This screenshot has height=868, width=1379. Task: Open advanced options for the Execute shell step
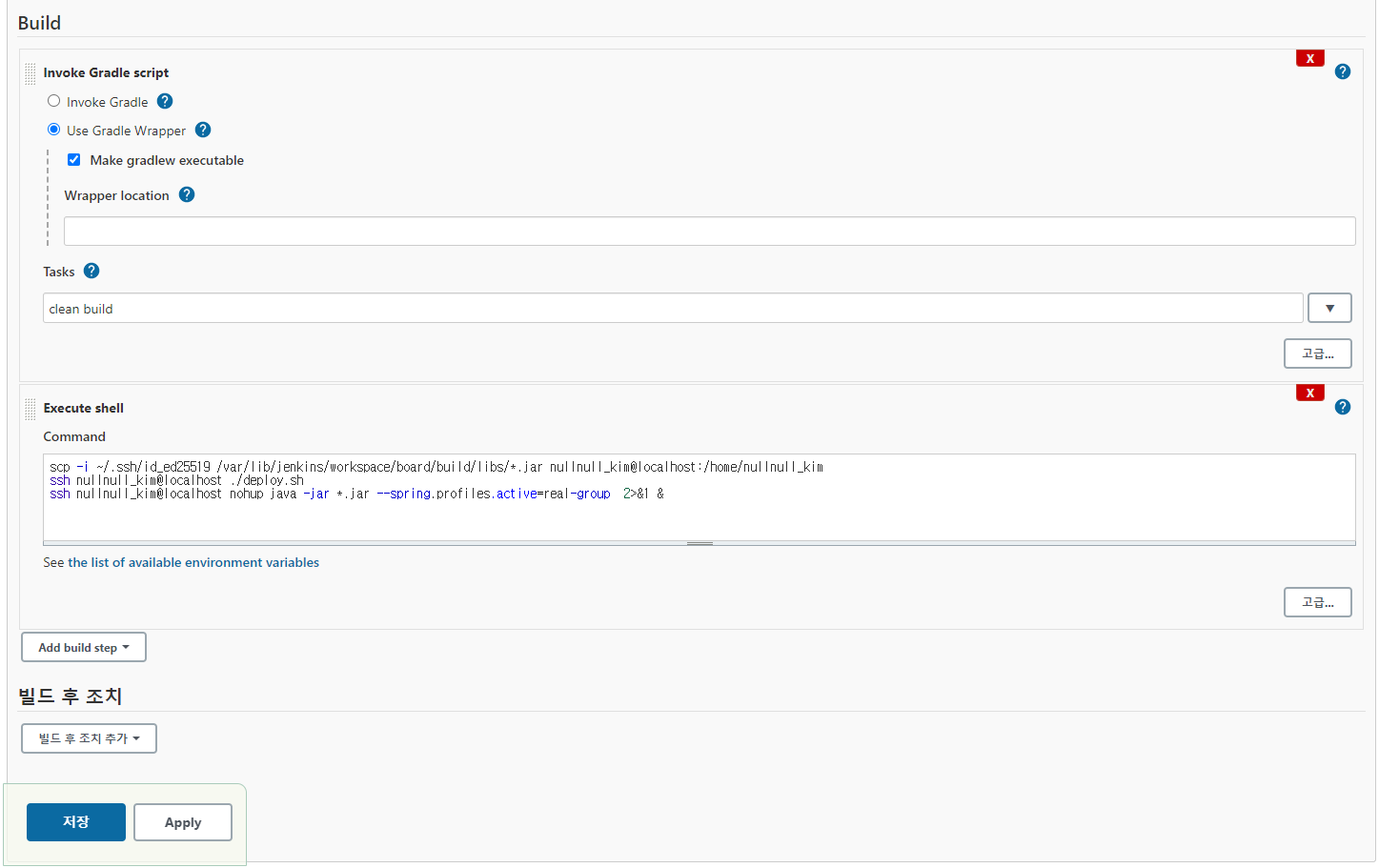pyautogui.click(x=1317, y=602)
